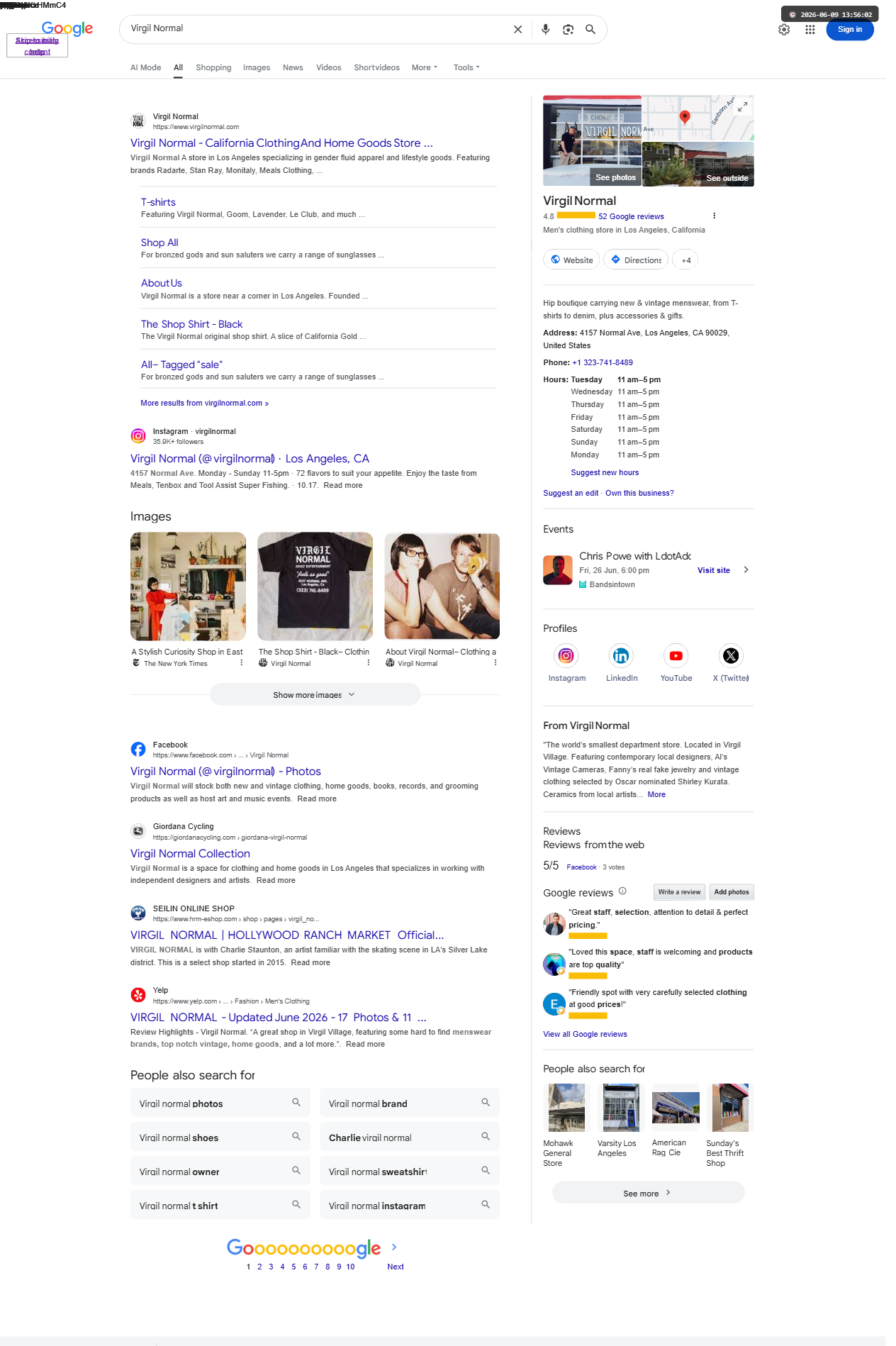896x1346 pixels.
Task: Open Google apps grid icon
Action: pyautogui.click(x=810, y=30)
